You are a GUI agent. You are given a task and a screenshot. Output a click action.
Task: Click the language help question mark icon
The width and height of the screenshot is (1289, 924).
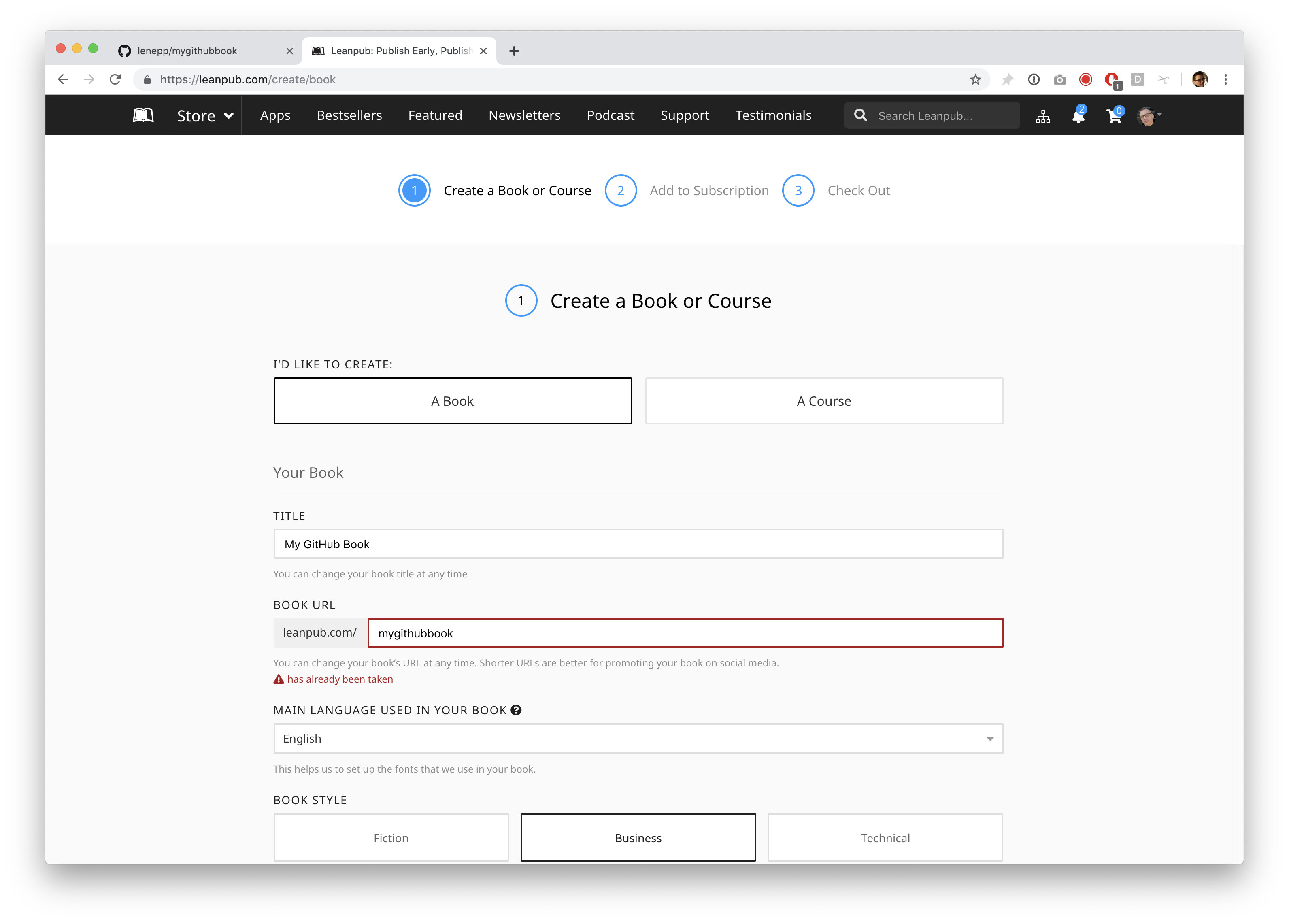click(x=516, y=710)
